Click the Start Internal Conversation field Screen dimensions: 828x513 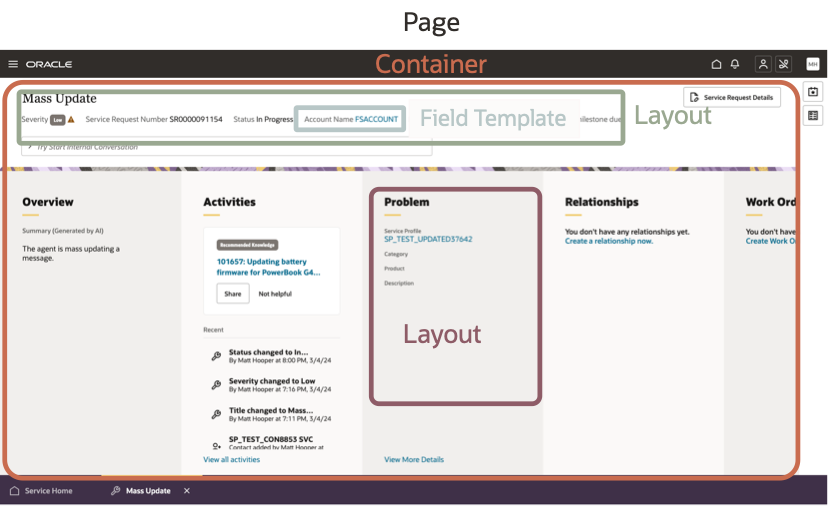pyautogui.click(x=227, y=148)
